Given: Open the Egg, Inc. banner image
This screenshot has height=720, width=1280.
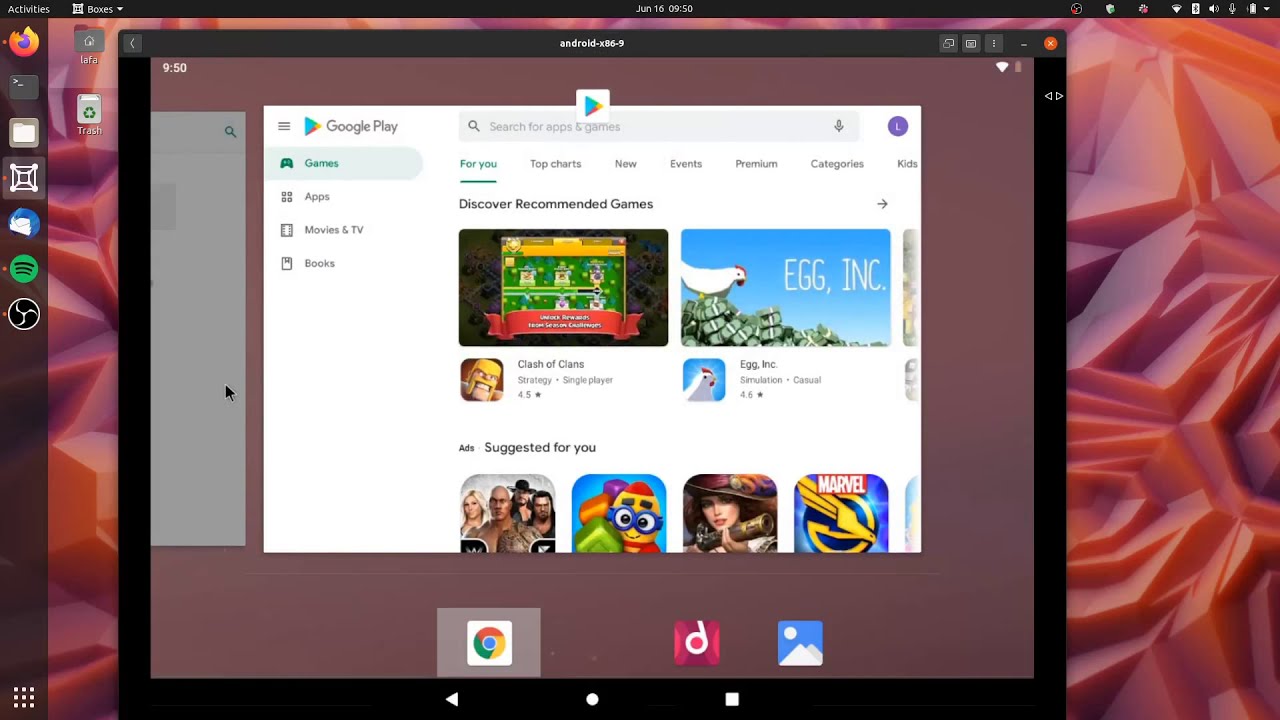Looking at the screenshot, I should point(785,288).
